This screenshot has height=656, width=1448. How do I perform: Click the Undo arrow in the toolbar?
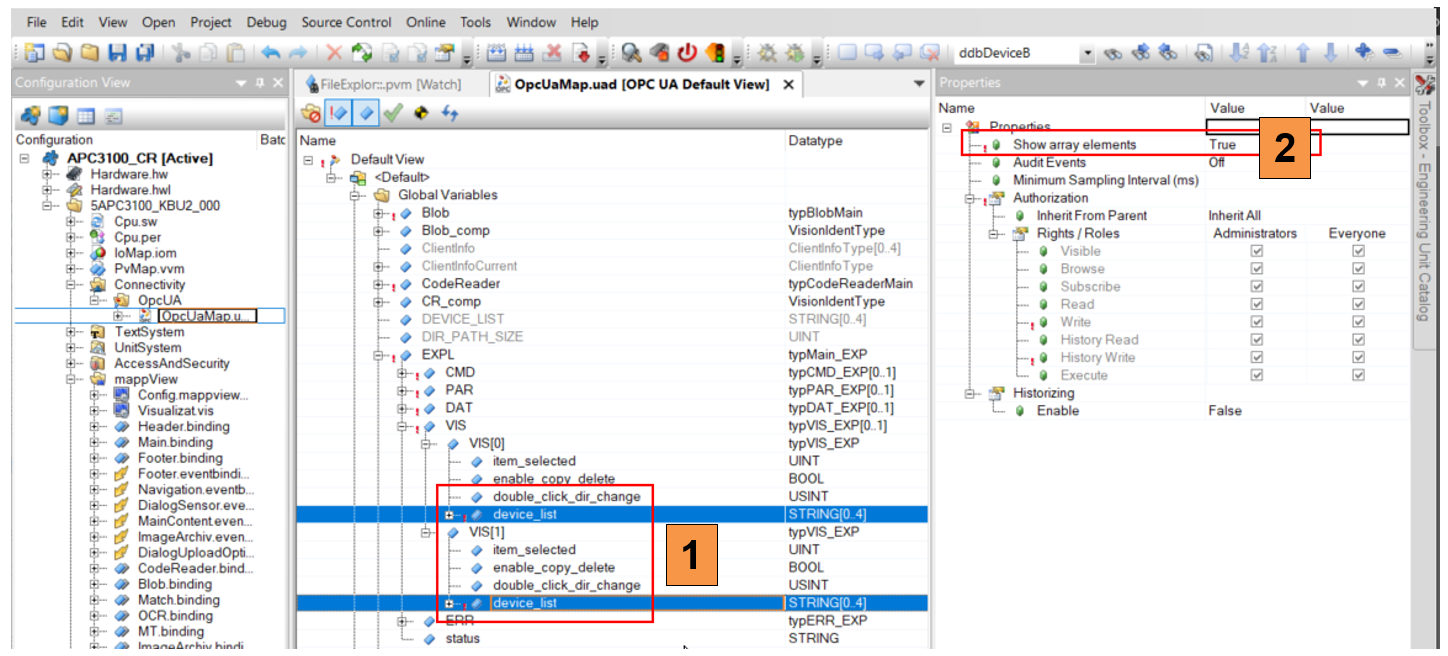pos(271,53)
